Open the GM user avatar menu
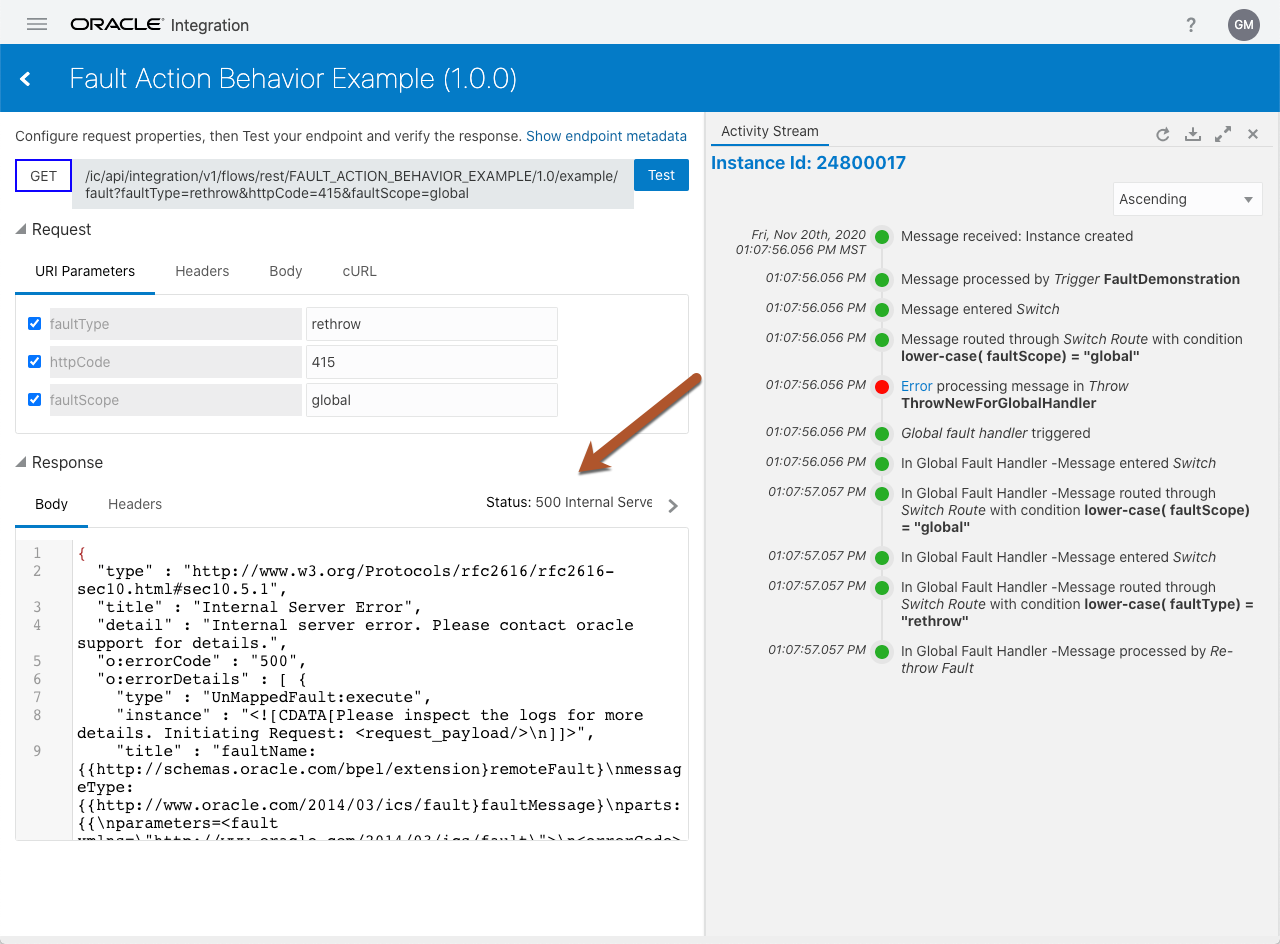 point(1243,25)
